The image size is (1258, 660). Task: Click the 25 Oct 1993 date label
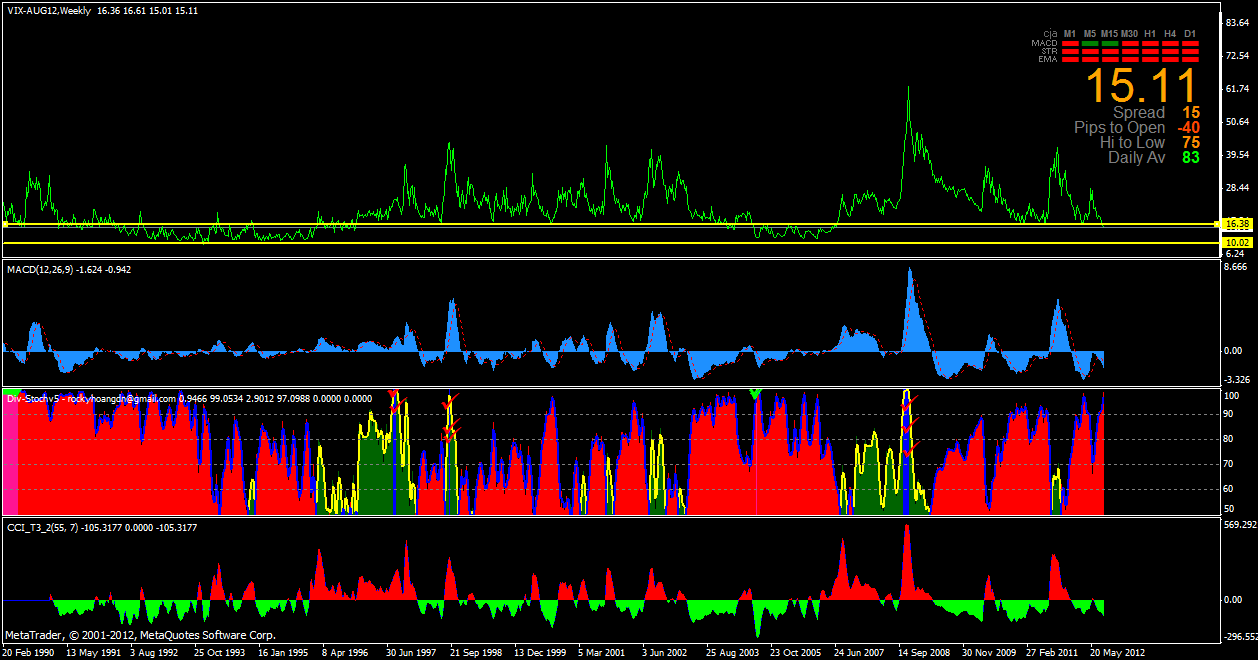tap(219, 651)
